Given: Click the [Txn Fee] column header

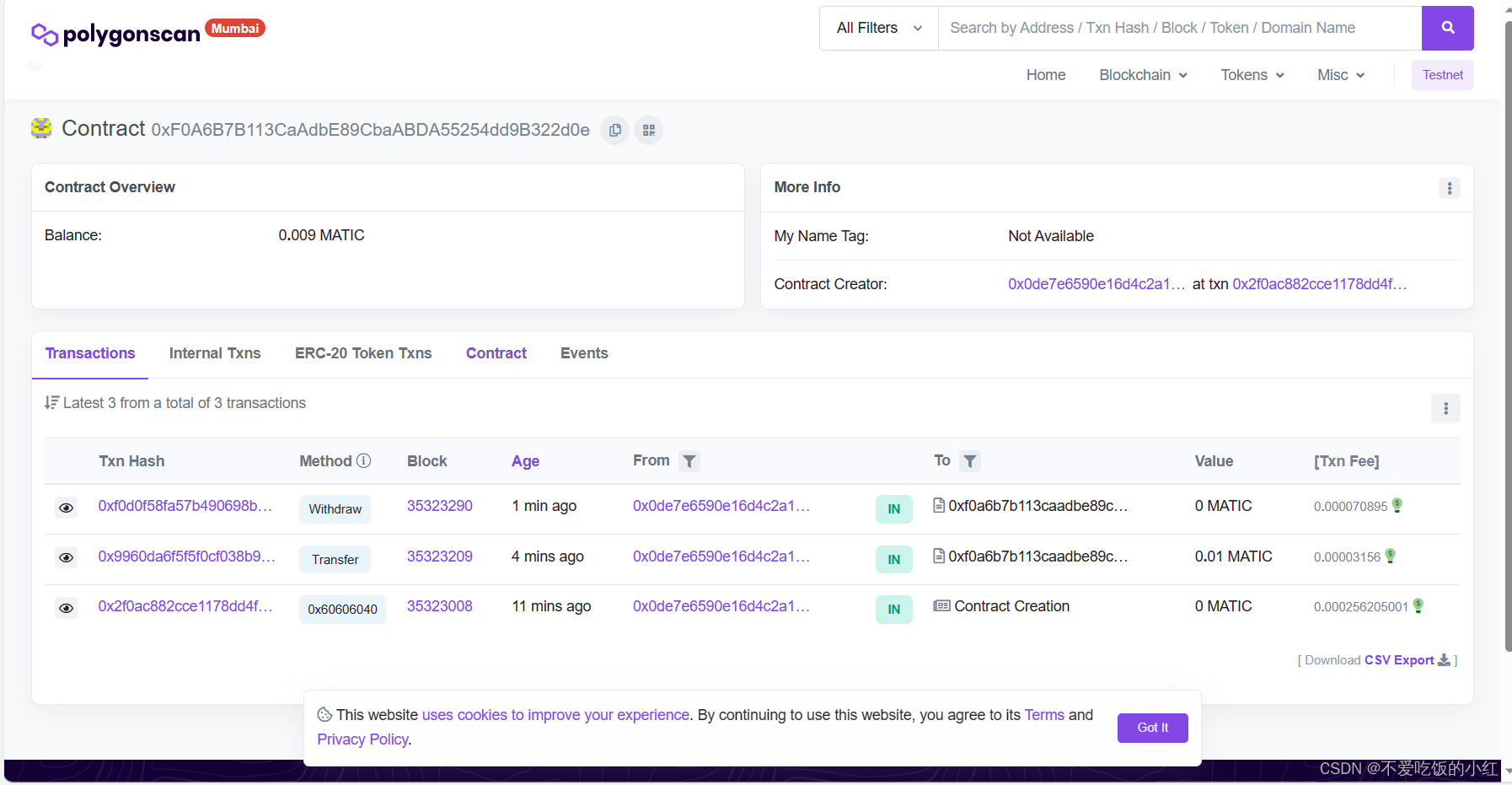Looking at the screenshot, I should tap(1347, 461).
